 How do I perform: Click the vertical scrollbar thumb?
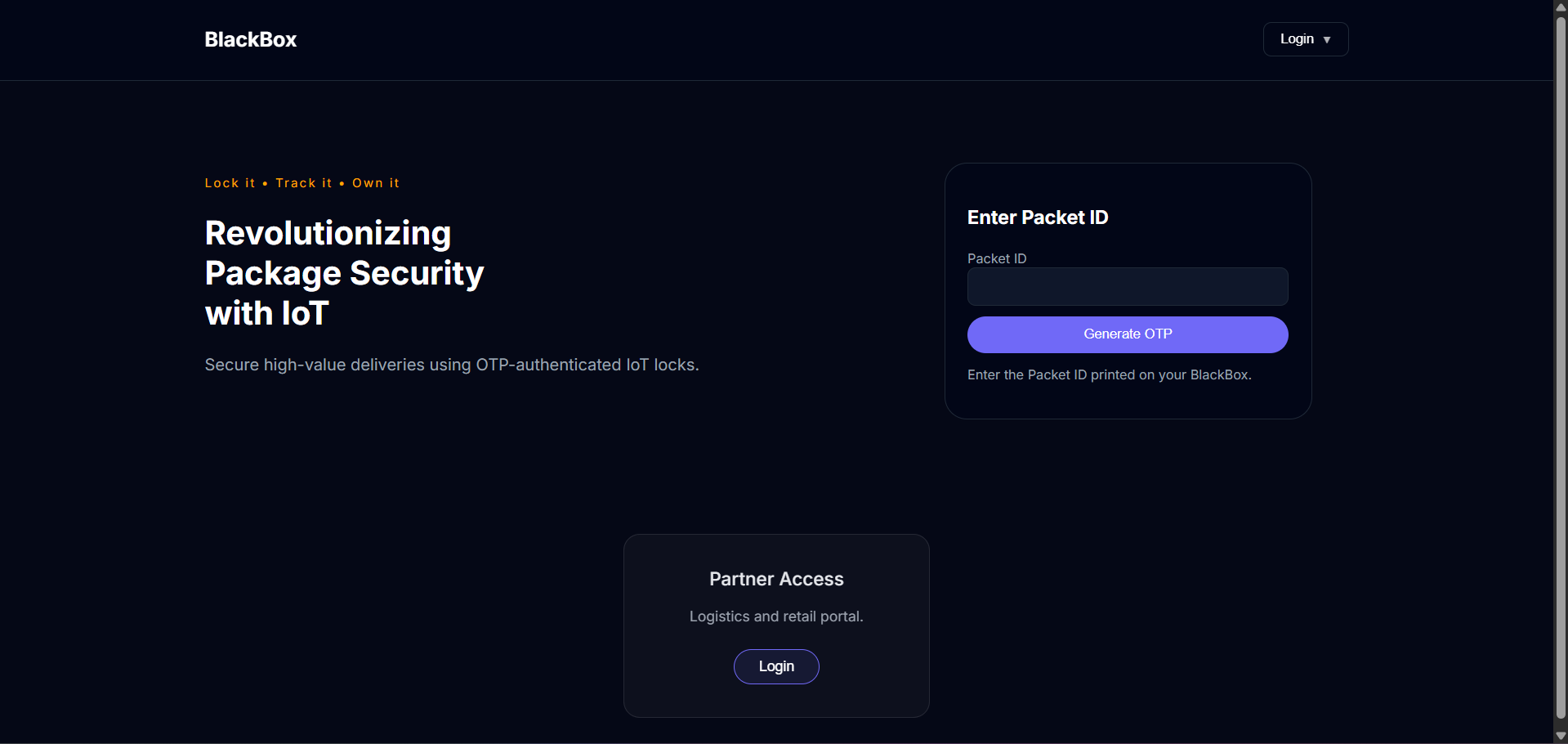click(x=1561, y=368)
